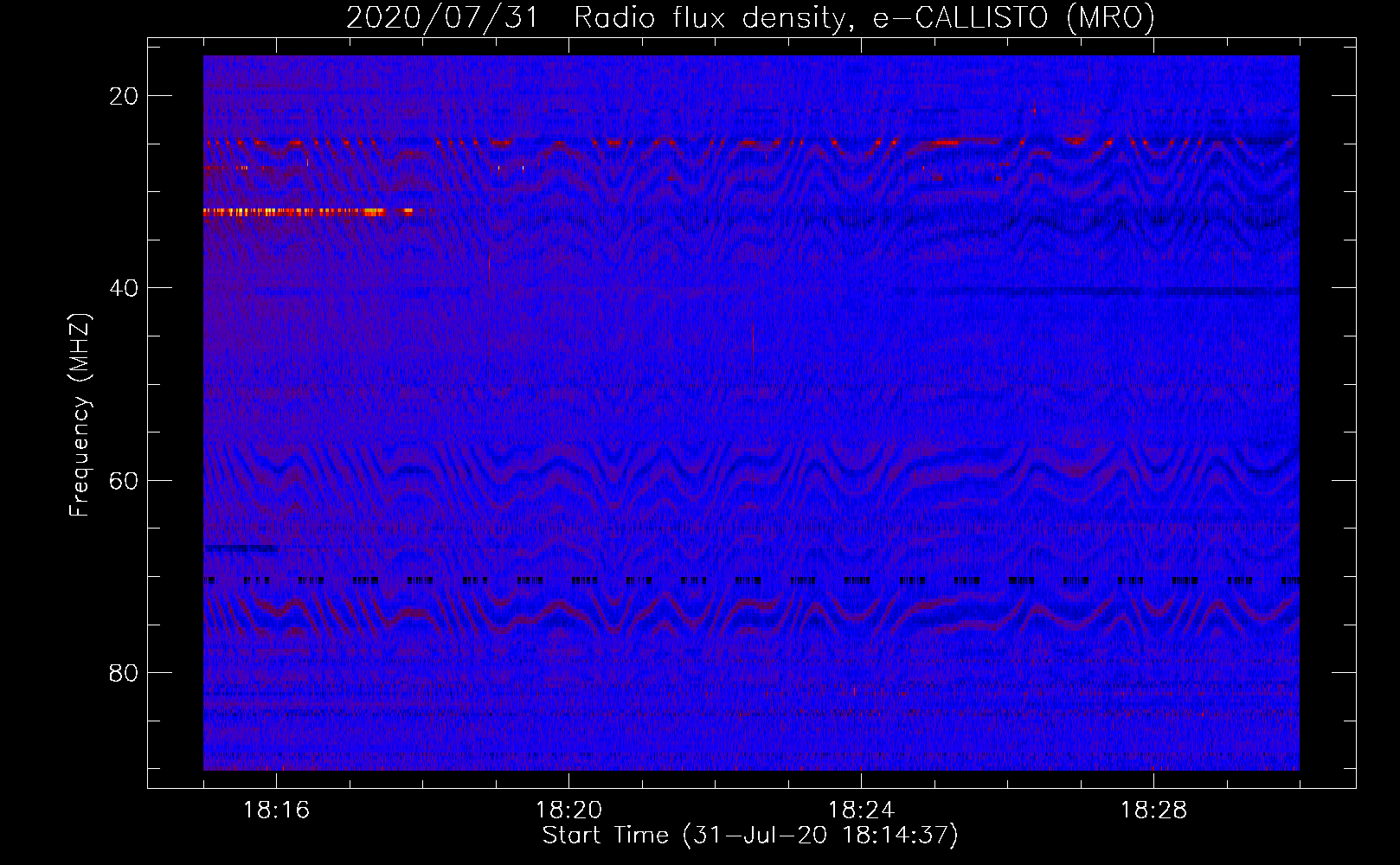Click the 'Start Time (31-Jul-20 18:14:37)' label
Screen dimensions: 1400x865
[750, 836]
